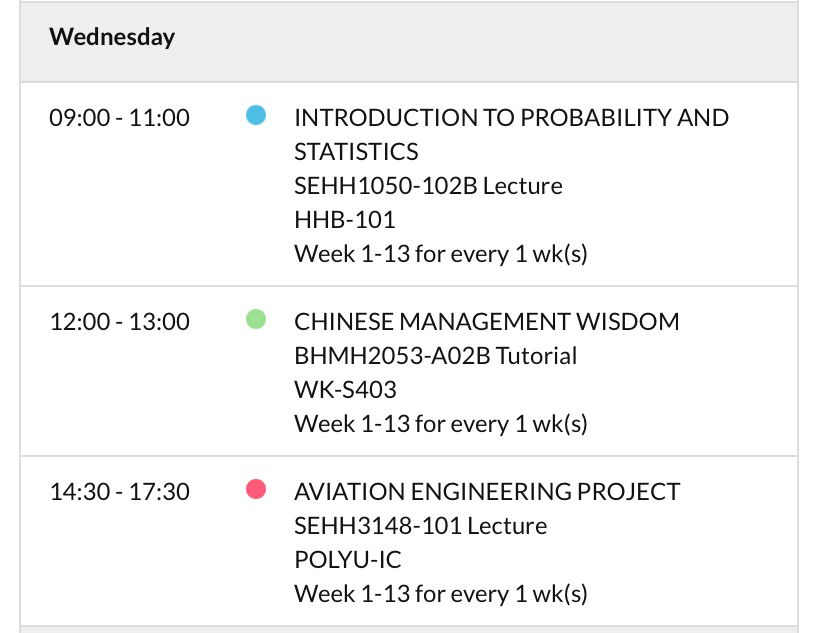
Task: Click the green dot for Chinese Management Wisdom
Action: coord(256,319)
